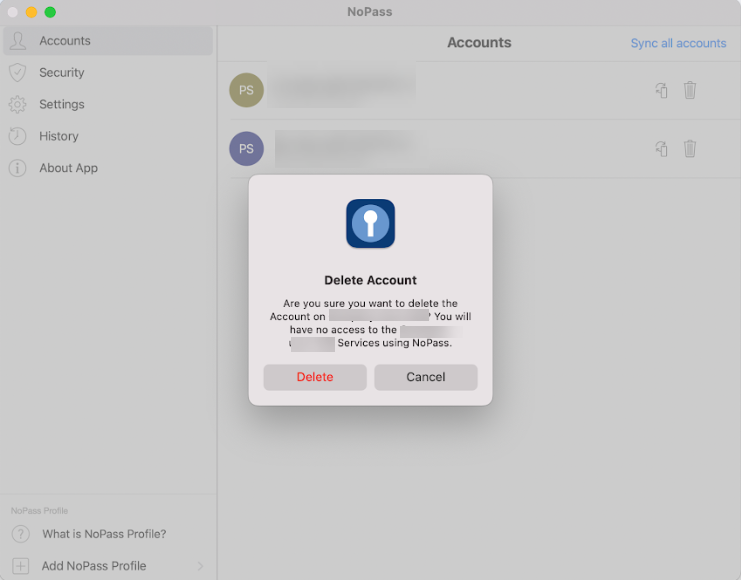This screenshot has width=741, height=580.
Task: Expand the Add NoPass Profile chevron
Action: tap(200, 566)
